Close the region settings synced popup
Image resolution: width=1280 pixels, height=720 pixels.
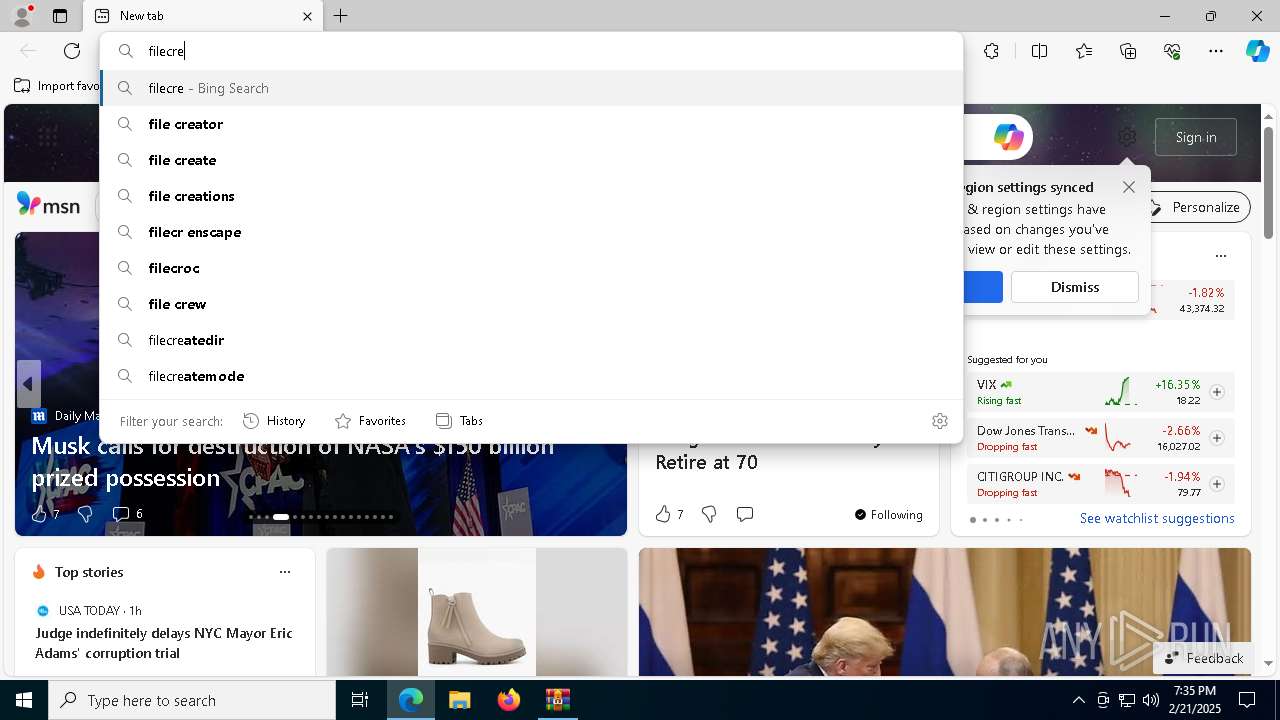click(x=1129, y=187)
